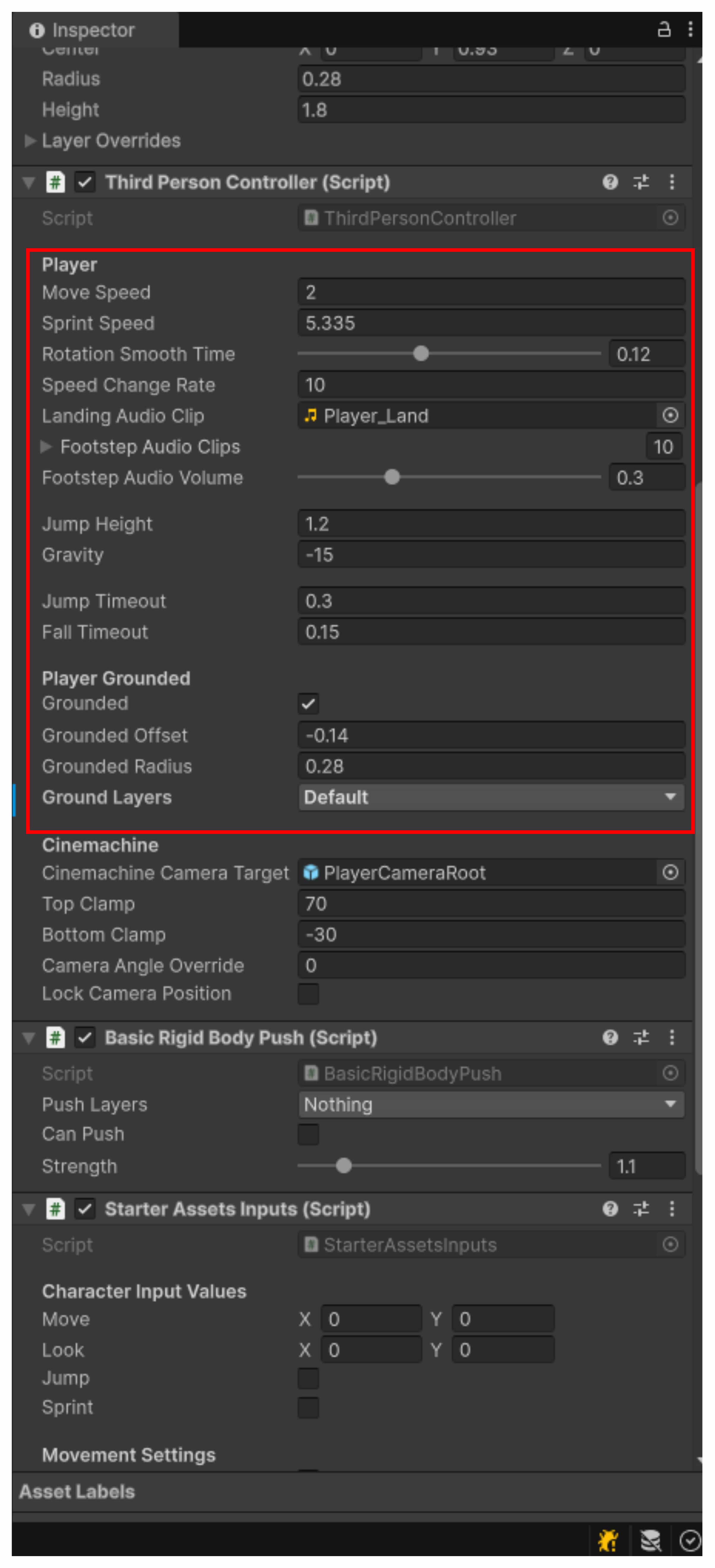The image size is (715, 1568).
Task: Toggle the Grounded checkbox
Action: (x=309, y=704)
